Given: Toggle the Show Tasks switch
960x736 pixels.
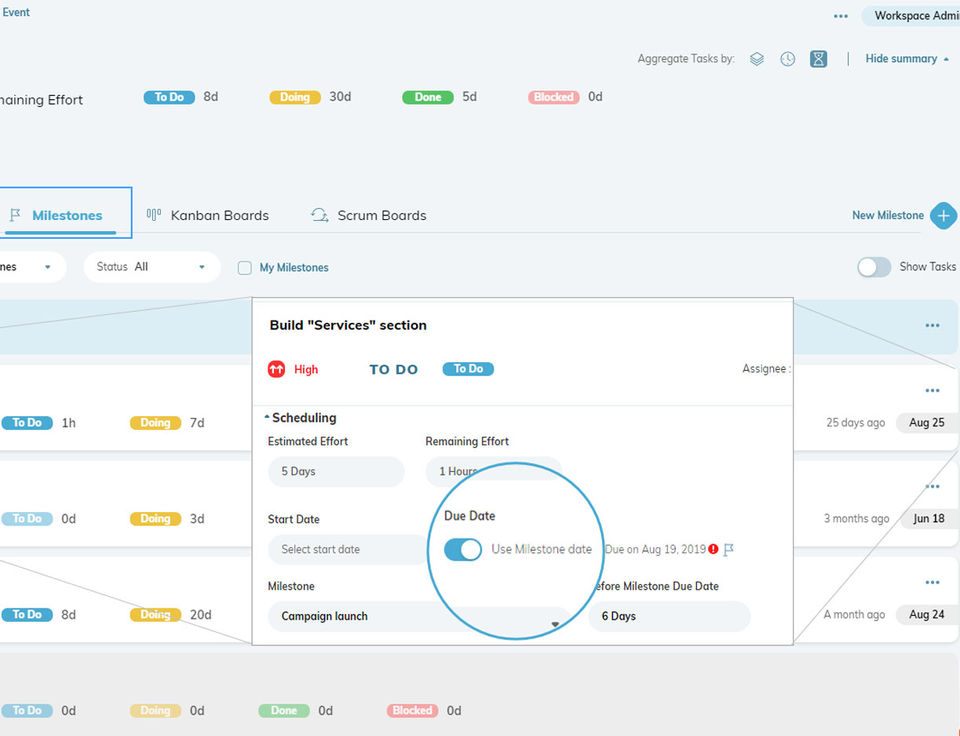Looking at the screenshot, I should coord(874,267).
